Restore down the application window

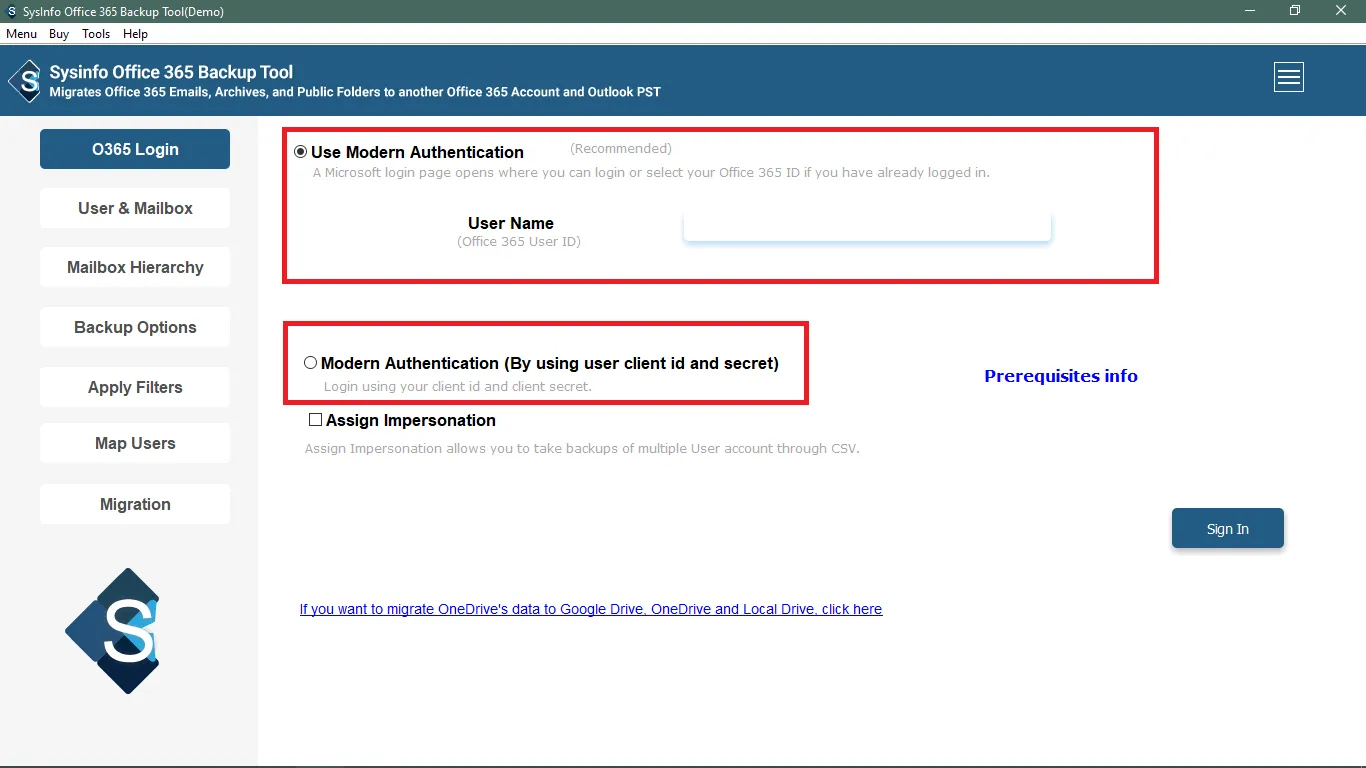tap(1295, 11)
